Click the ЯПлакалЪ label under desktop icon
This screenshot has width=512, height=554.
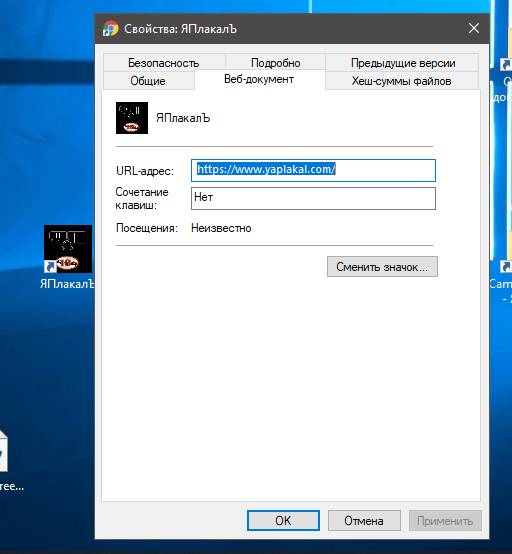(67, 284)
